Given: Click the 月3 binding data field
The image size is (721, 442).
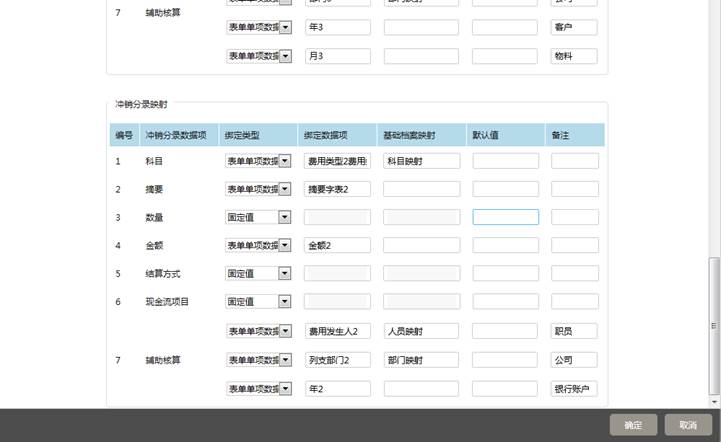Looking at the screenshot, I should coord(337,57).
